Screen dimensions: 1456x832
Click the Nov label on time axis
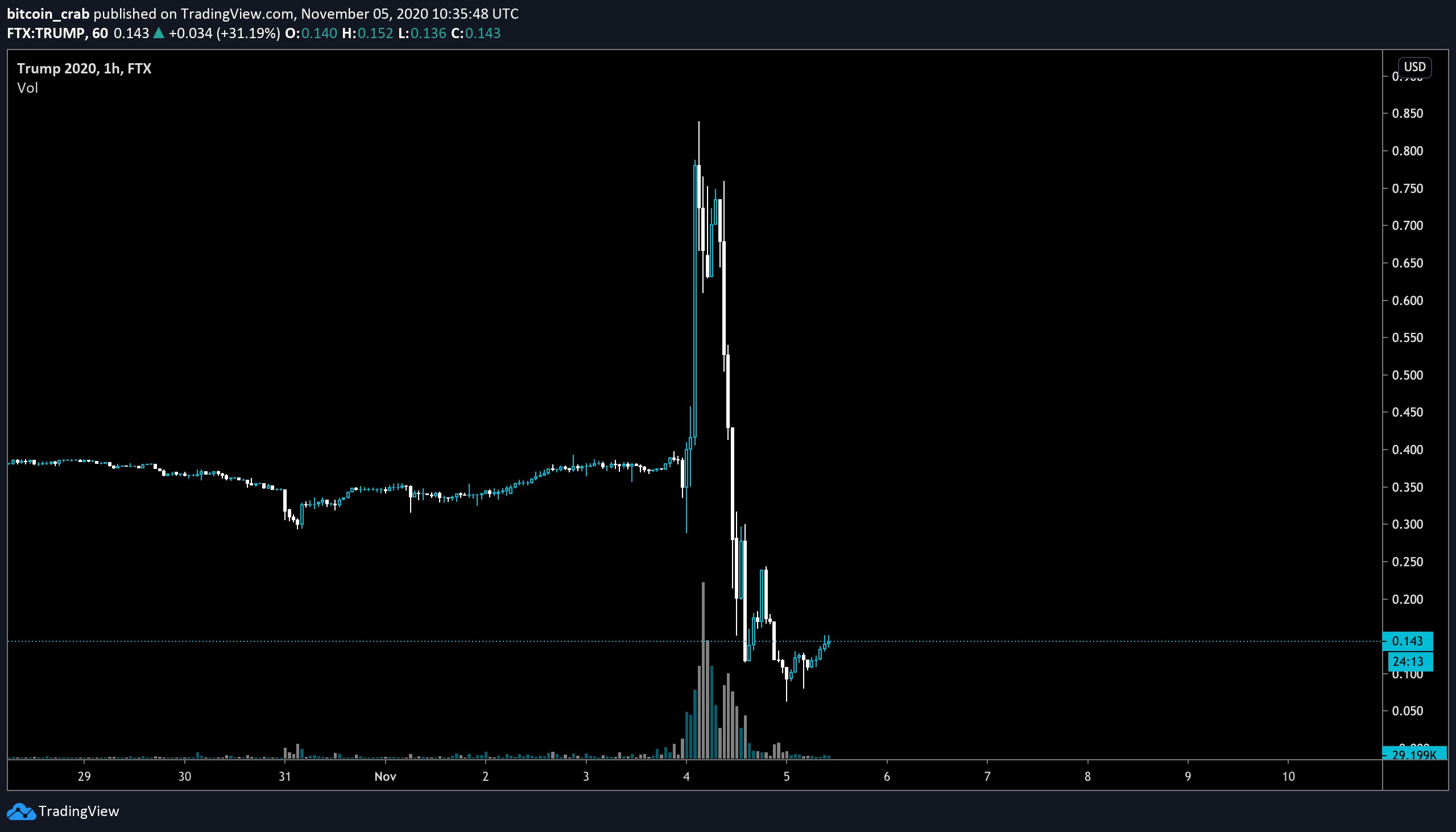click(x=386, y=777)
